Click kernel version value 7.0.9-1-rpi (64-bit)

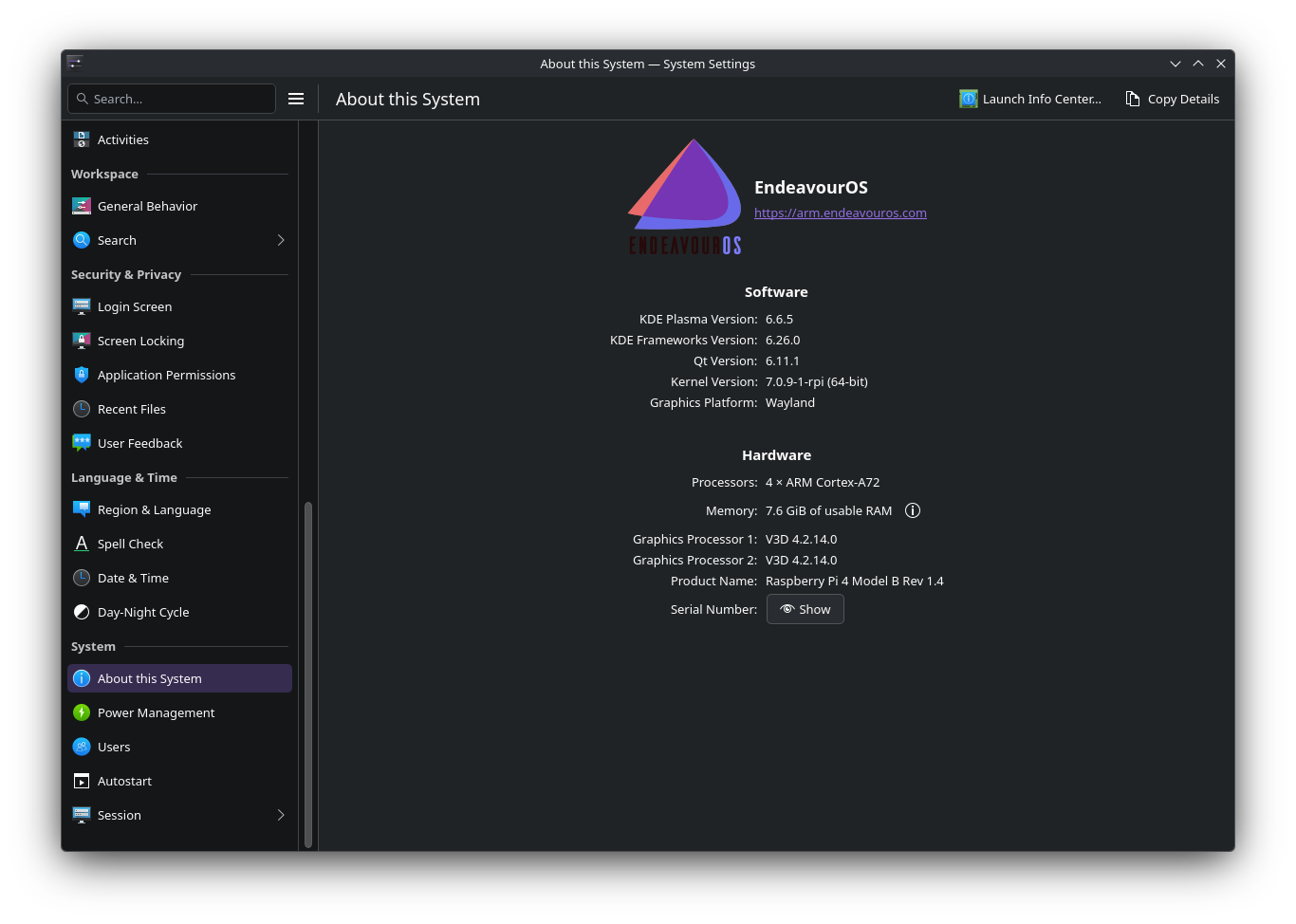[x=817, y=381]
